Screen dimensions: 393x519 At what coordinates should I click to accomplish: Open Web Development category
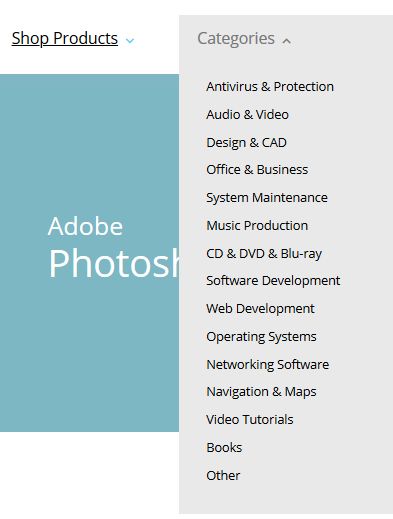click(x=260, y=309)
